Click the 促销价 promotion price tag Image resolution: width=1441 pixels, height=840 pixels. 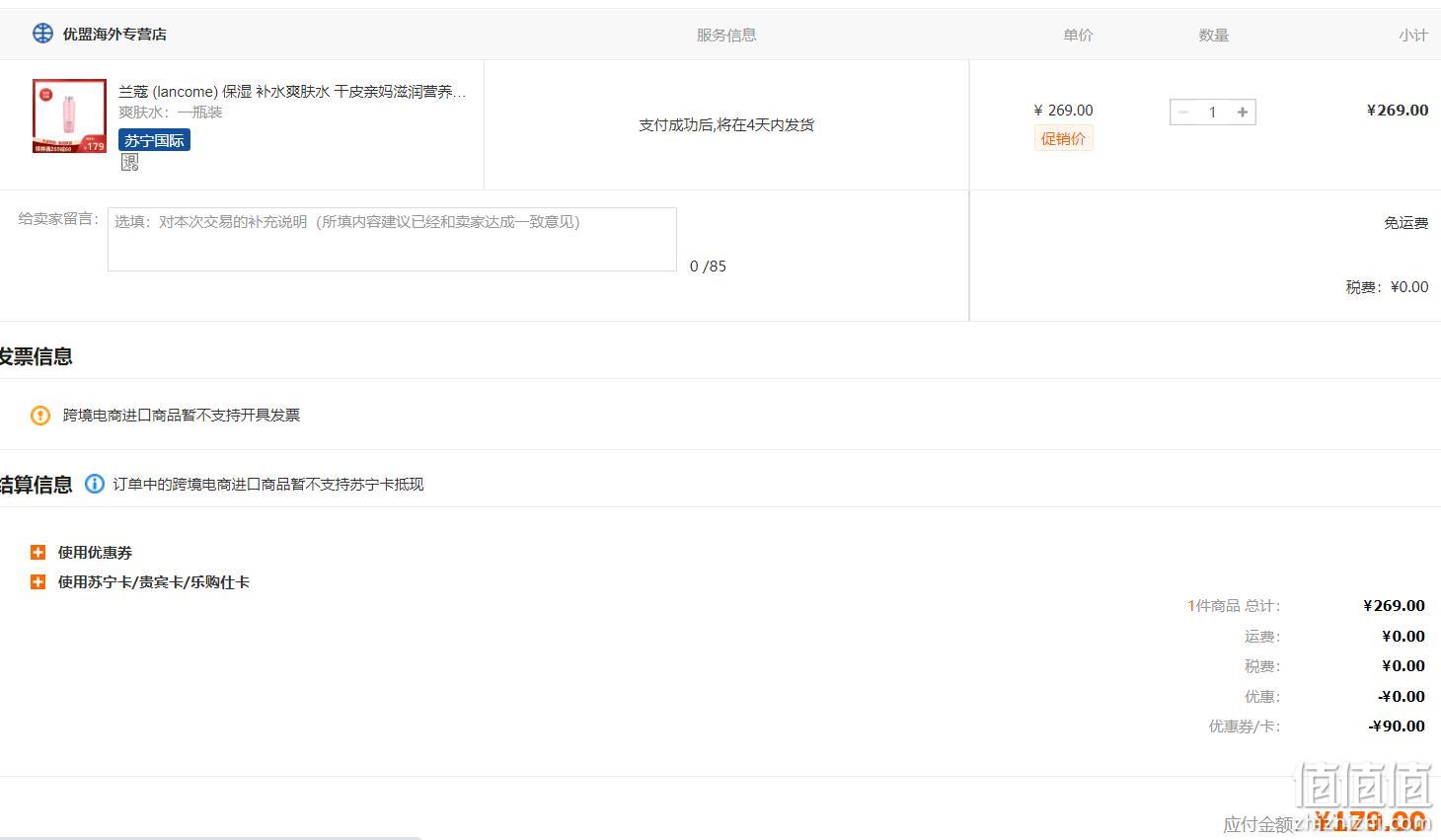(x=1063, y=138)
